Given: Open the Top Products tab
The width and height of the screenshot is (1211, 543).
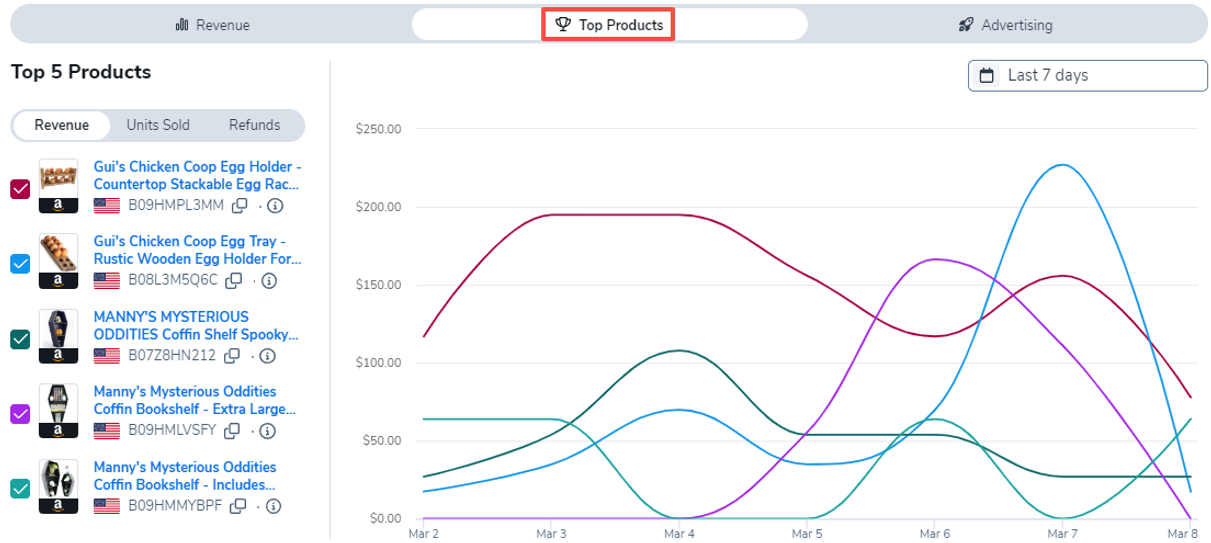Looking at the screenshot, I should [x=609, y=25].
